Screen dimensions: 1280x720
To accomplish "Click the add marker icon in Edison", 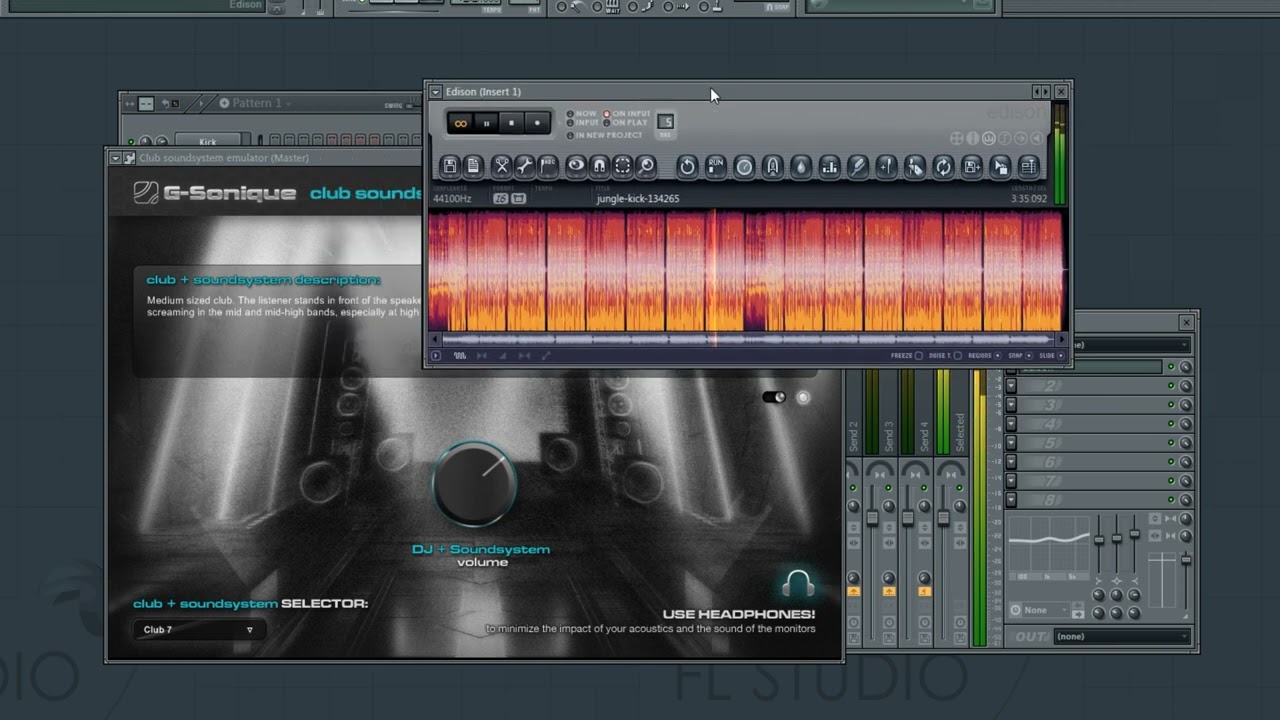I will 886,166.
